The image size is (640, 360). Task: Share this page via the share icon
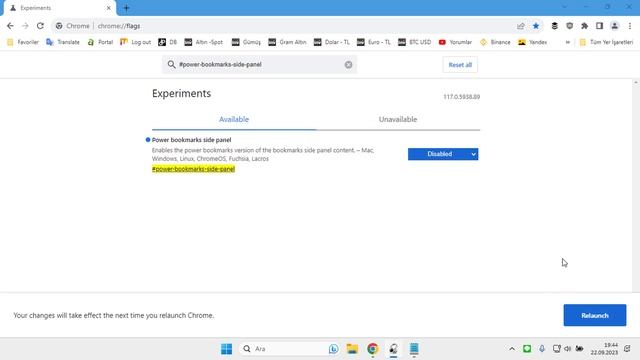(x=520, y=26)
